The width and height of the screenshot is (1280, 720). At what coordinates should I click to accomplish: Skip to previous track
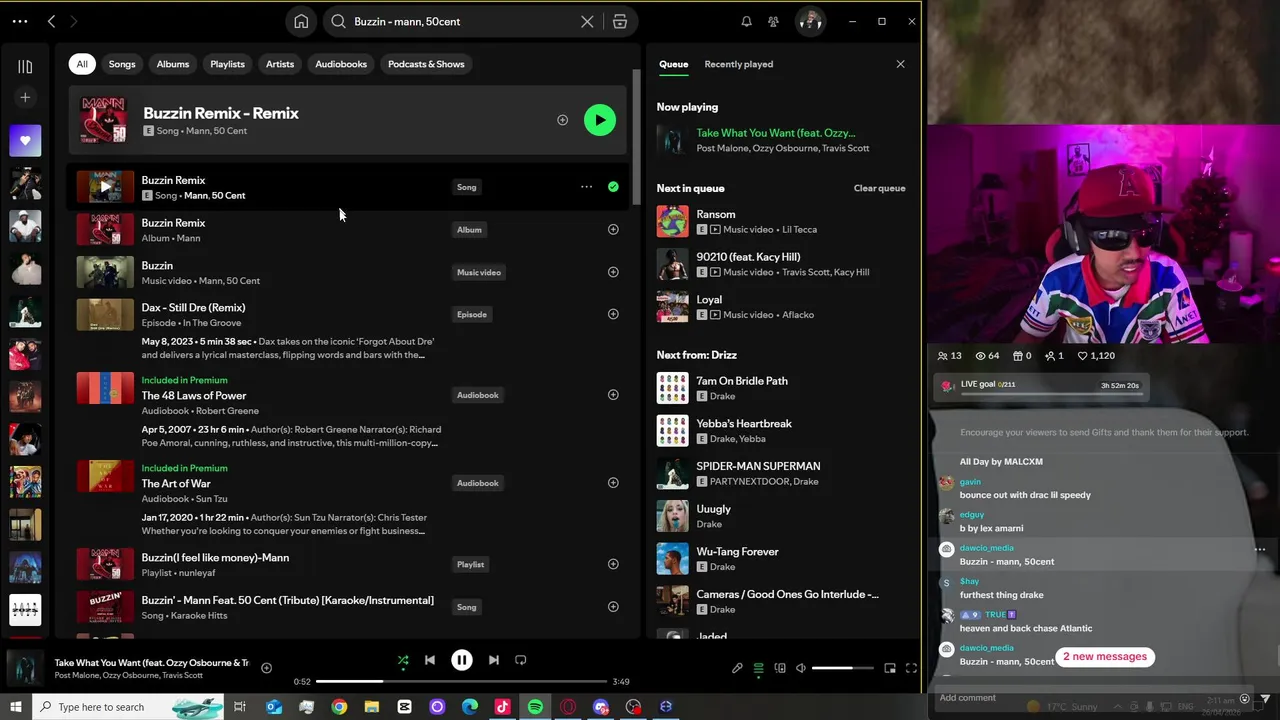tap(430, 660)
